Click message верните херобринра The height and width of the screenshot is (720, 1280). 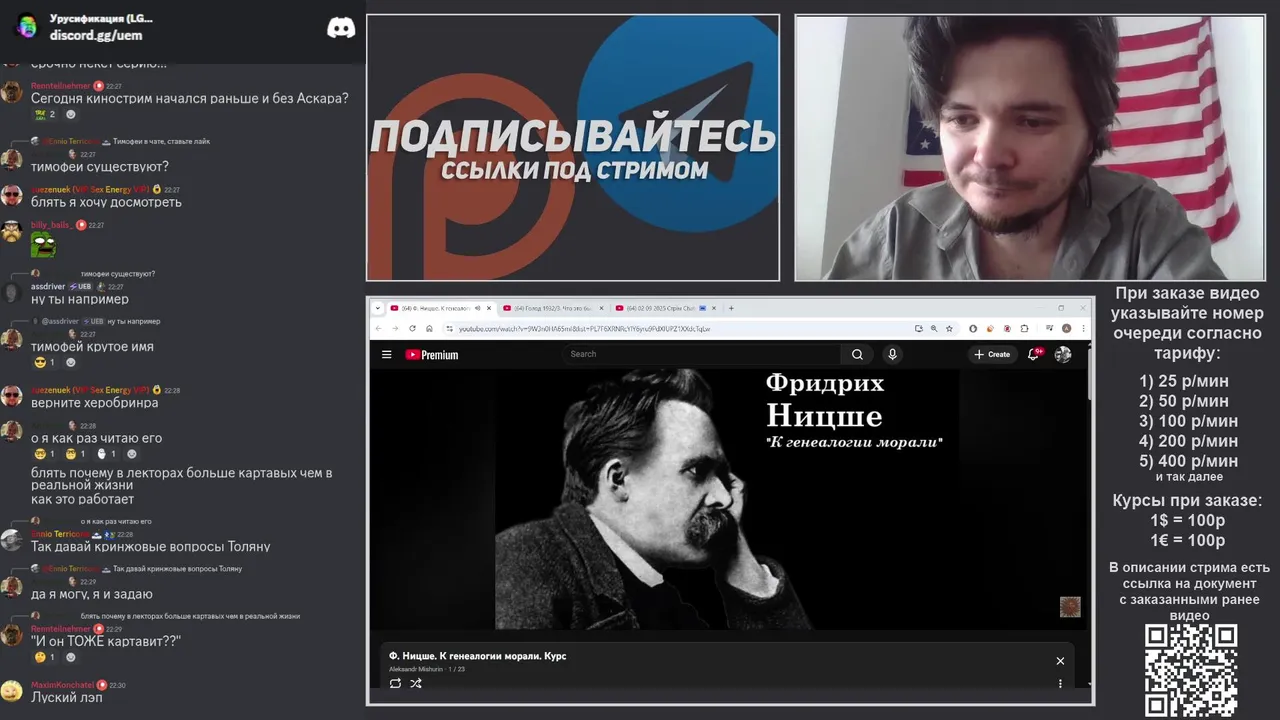click(94, 403)
